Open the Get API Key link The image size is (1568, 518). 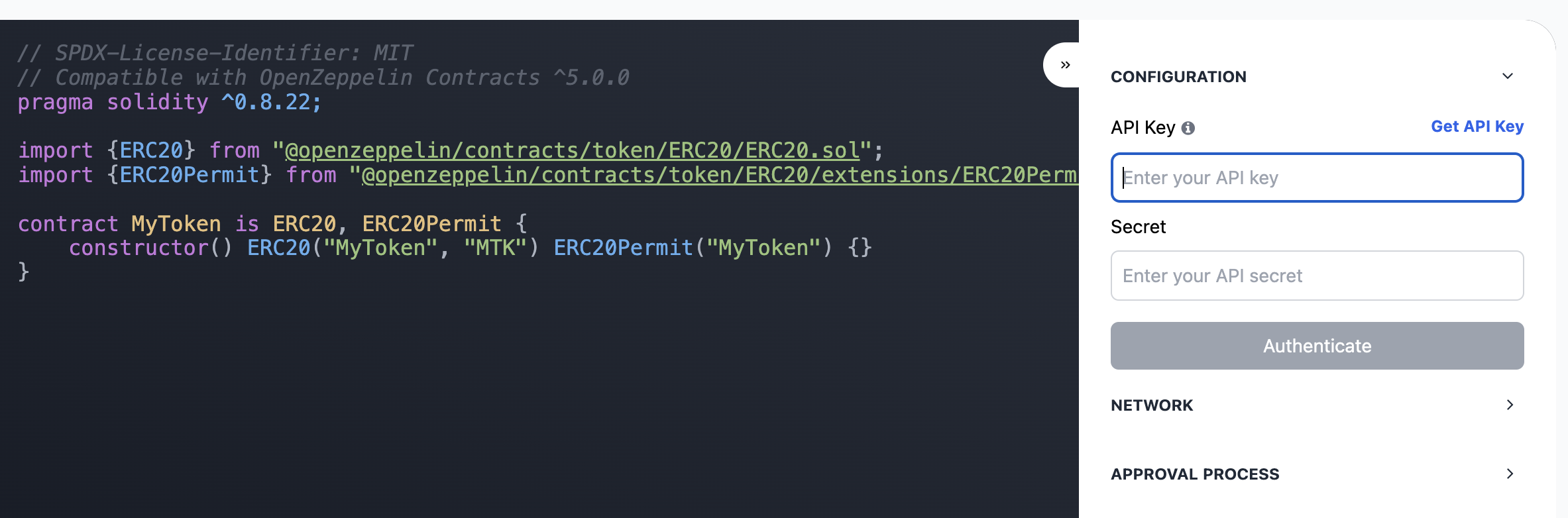pyautogui.click(x=1477, y=126)
